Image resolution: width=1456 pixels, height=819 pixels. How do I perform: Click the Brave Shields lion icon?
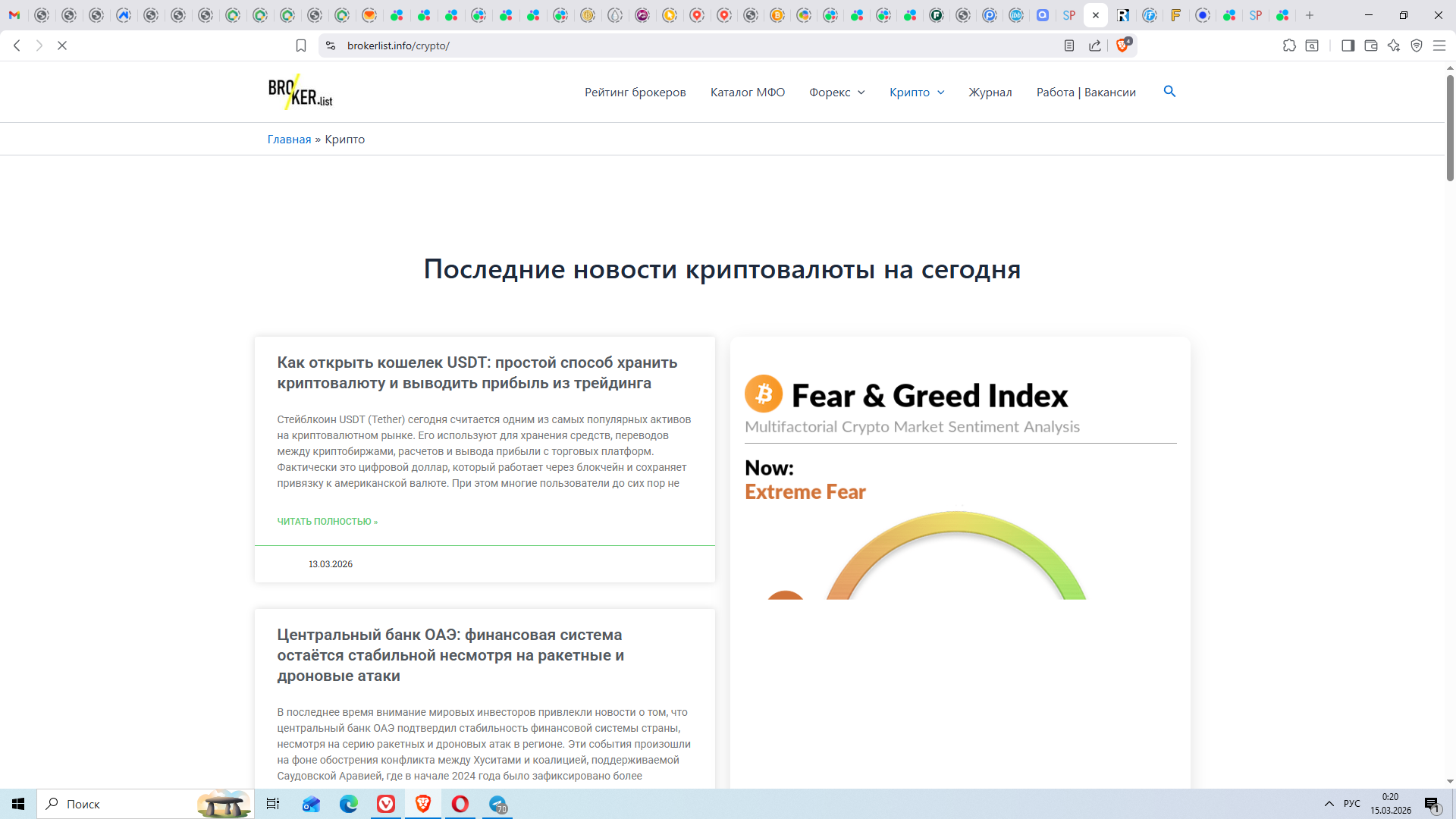tap(1122, 45)
